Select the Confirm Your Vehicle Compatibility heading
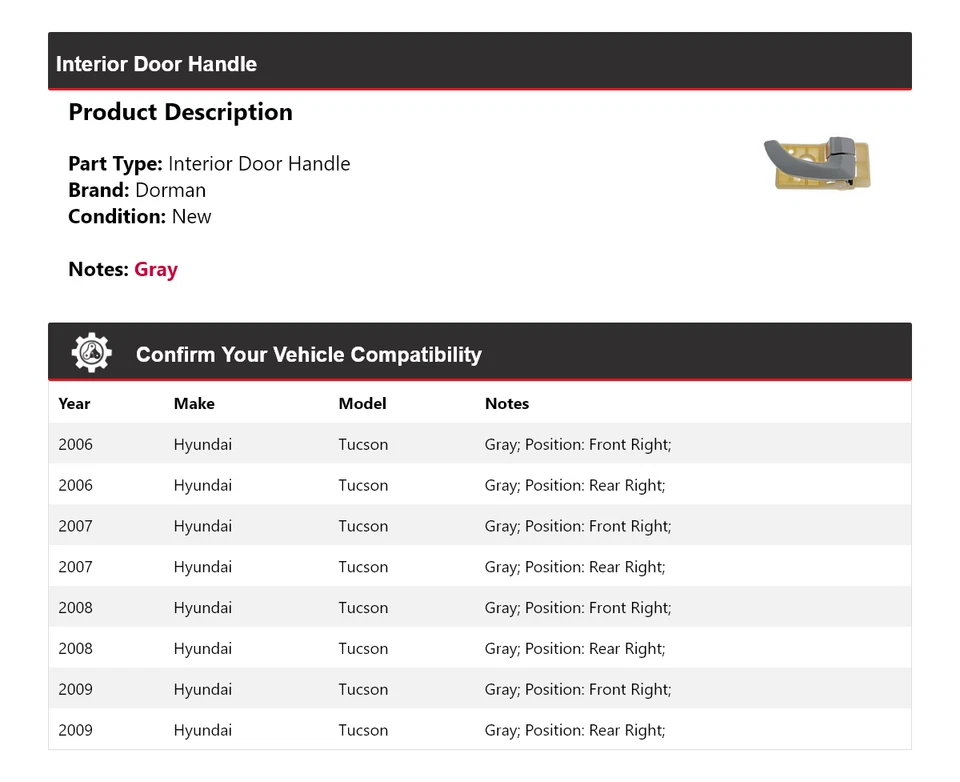Image resolution: width=960 pixels, height=782 pixels. pyautogui.click(x=308, y=355)
